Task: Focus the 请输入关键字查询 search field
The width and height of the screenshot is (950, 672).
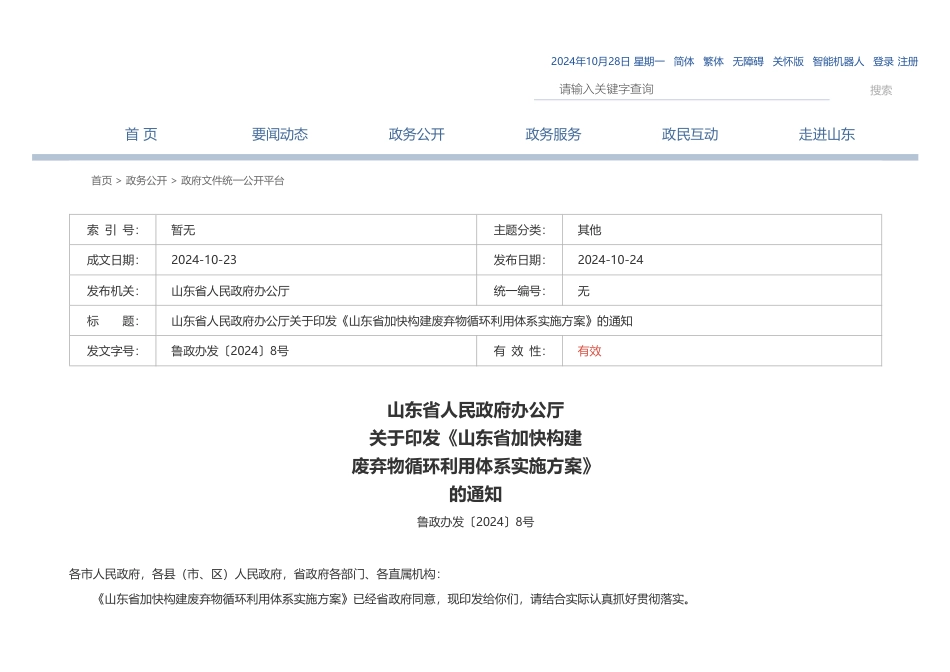Action: coord(681,89)
